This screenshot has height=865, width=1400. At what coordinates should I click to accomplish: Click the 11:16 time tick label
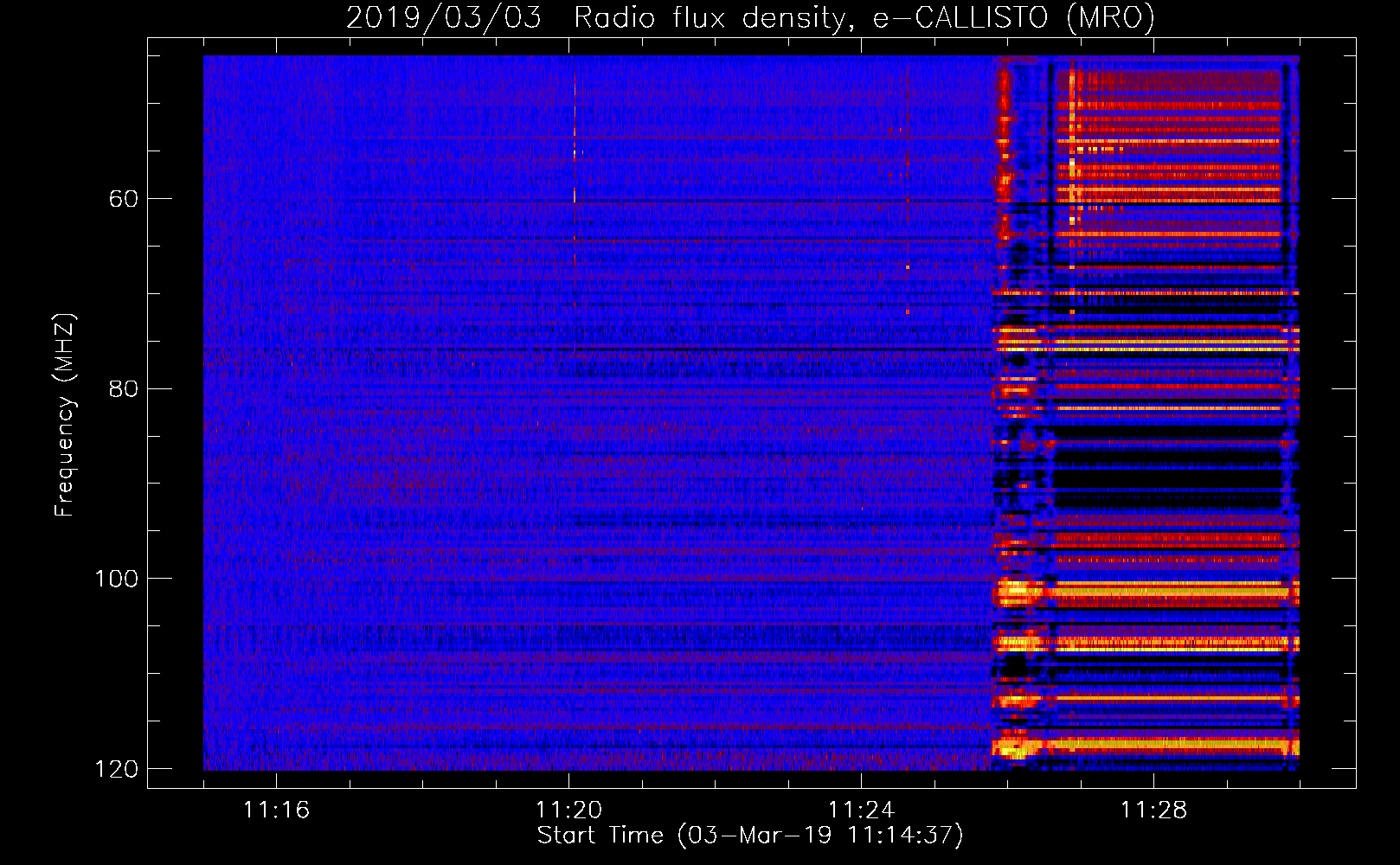(276, 811)
